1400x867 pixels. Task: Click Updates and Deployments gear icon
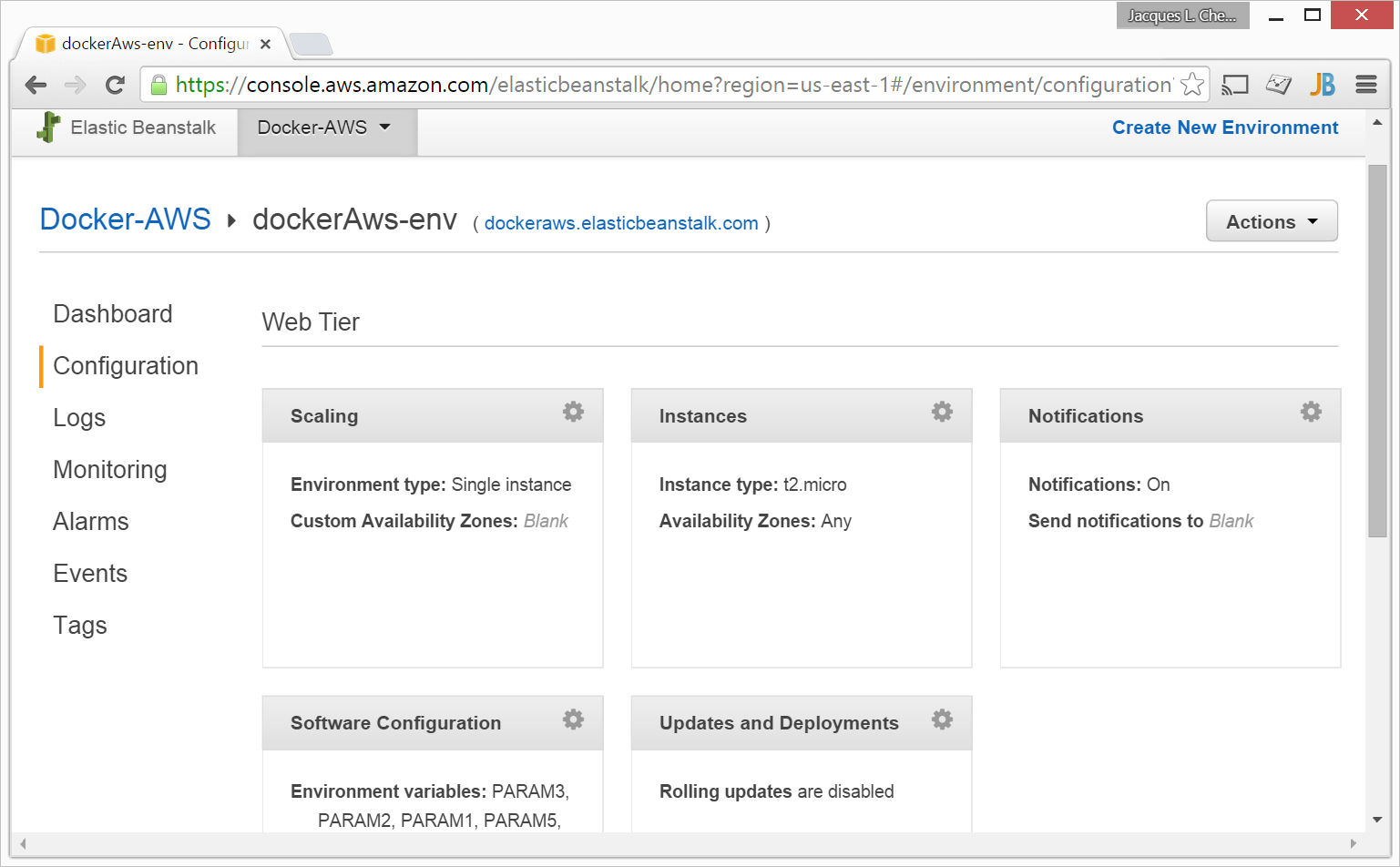(942, 719)
